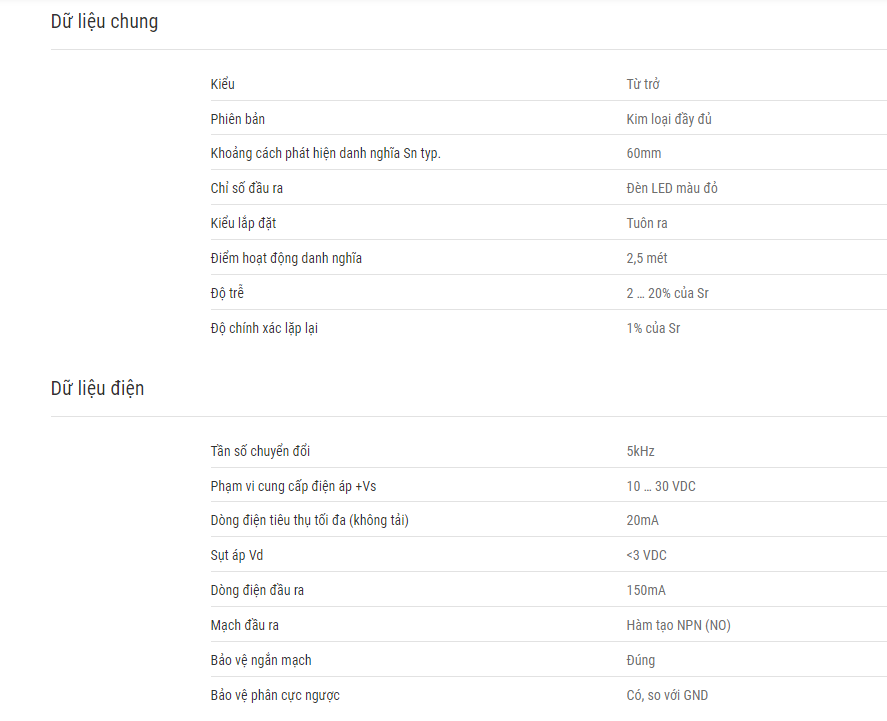Click the "60mm" detection distance value
The image size is (887, 721).
pyautogui.click(x=644, y=153)
